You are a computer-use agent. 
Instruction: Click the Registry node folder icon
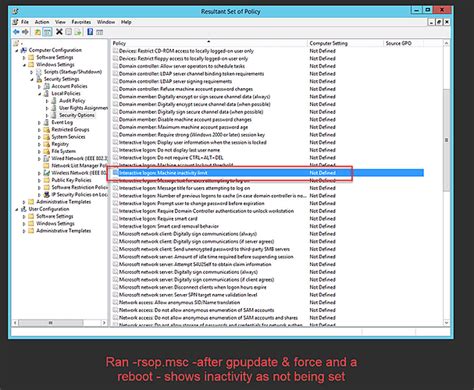tap(47, 144)
